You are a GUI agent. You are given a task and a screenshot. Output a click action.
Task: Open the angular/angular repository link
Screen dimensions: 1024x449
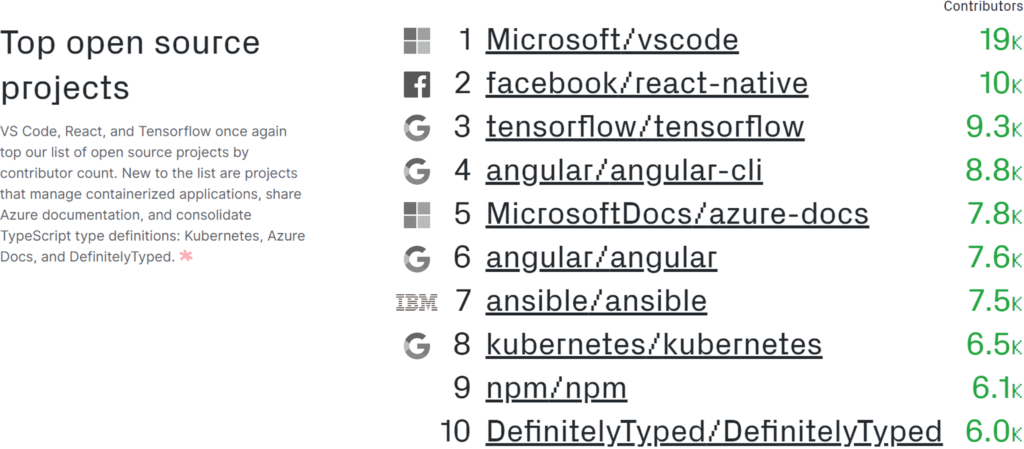[x=601, y=258]
